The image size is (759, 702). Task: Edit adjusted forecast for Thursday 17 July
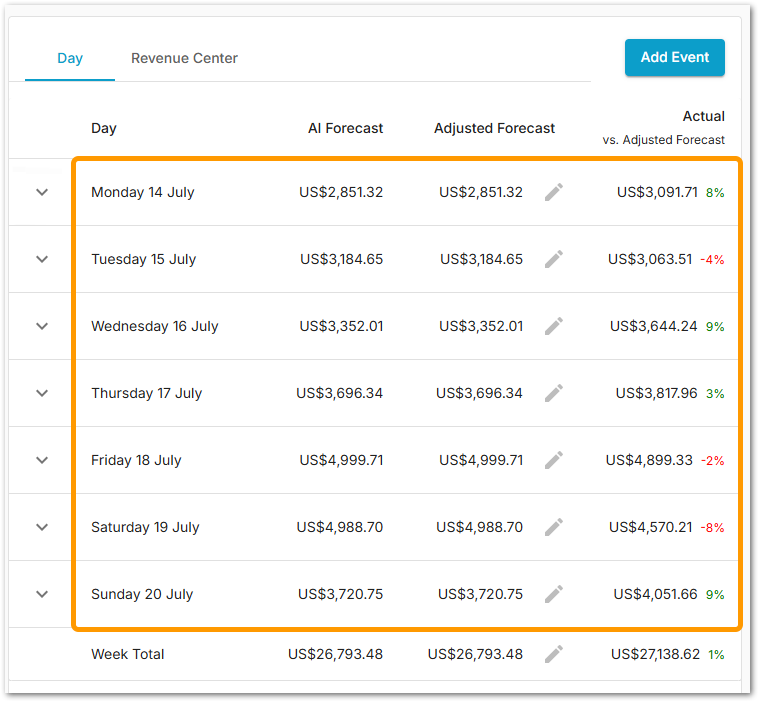pos(554,393)
